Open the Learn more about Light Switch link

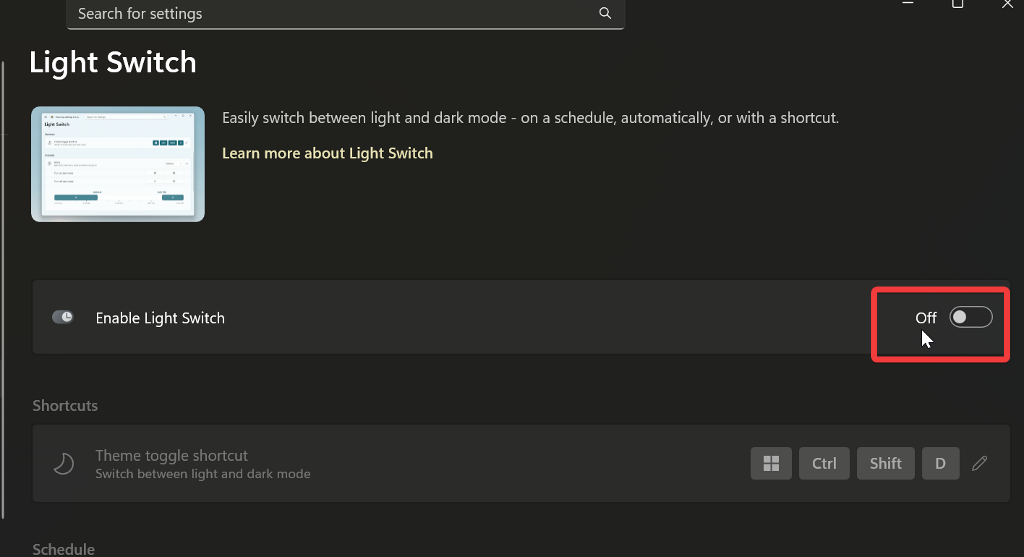pos(327,153)
